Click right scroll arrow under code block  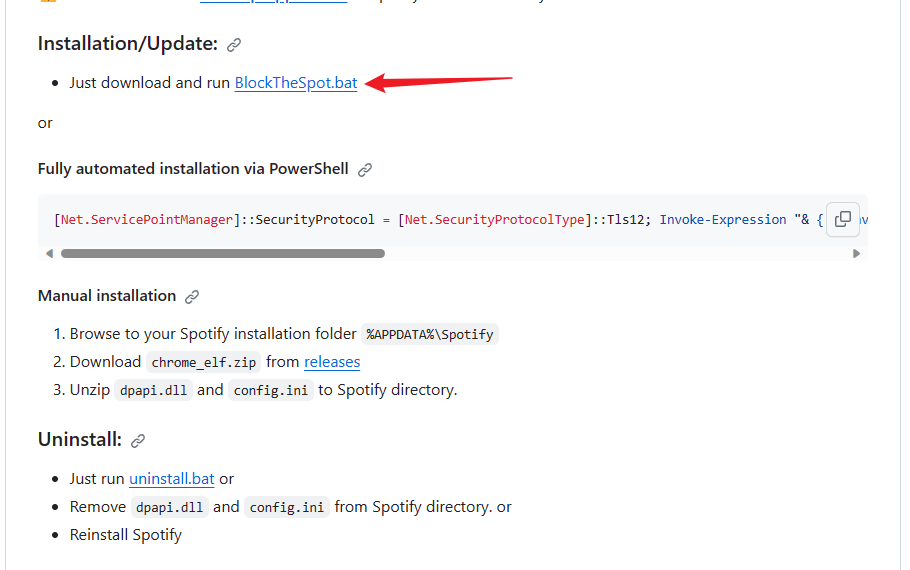coord(856,254)
